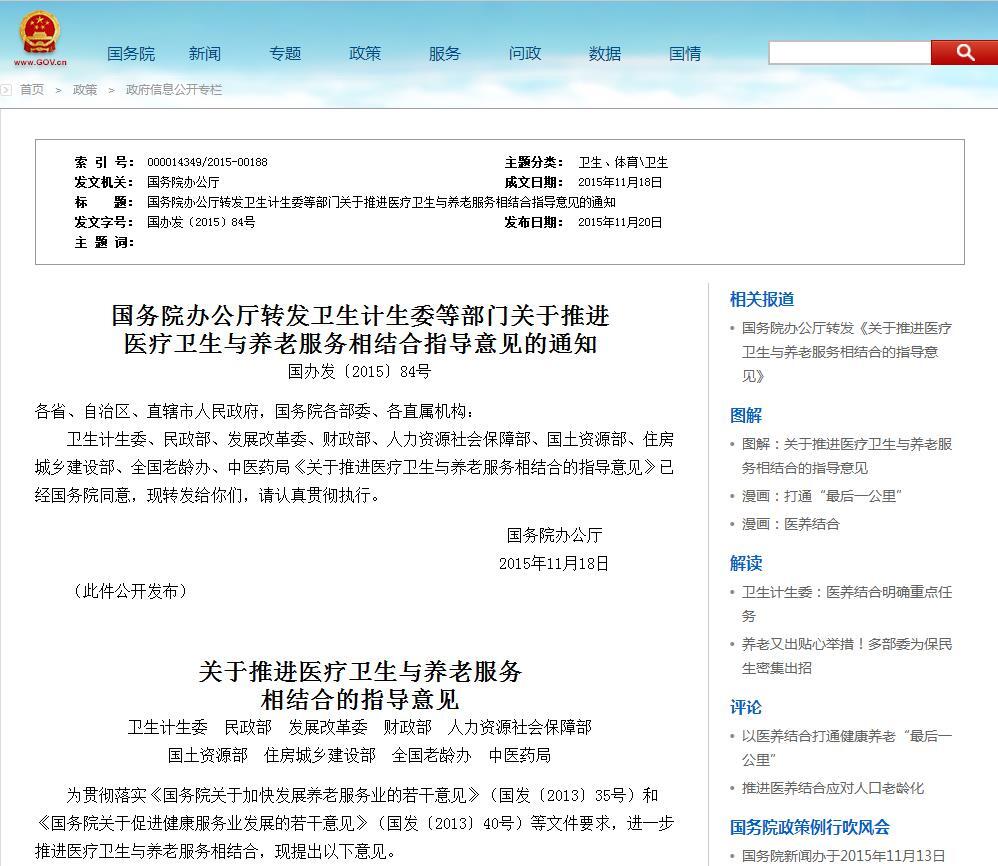Click the 政策 breadcrumb link
Screen dimensions: 998x866
[x=85, y=90]
